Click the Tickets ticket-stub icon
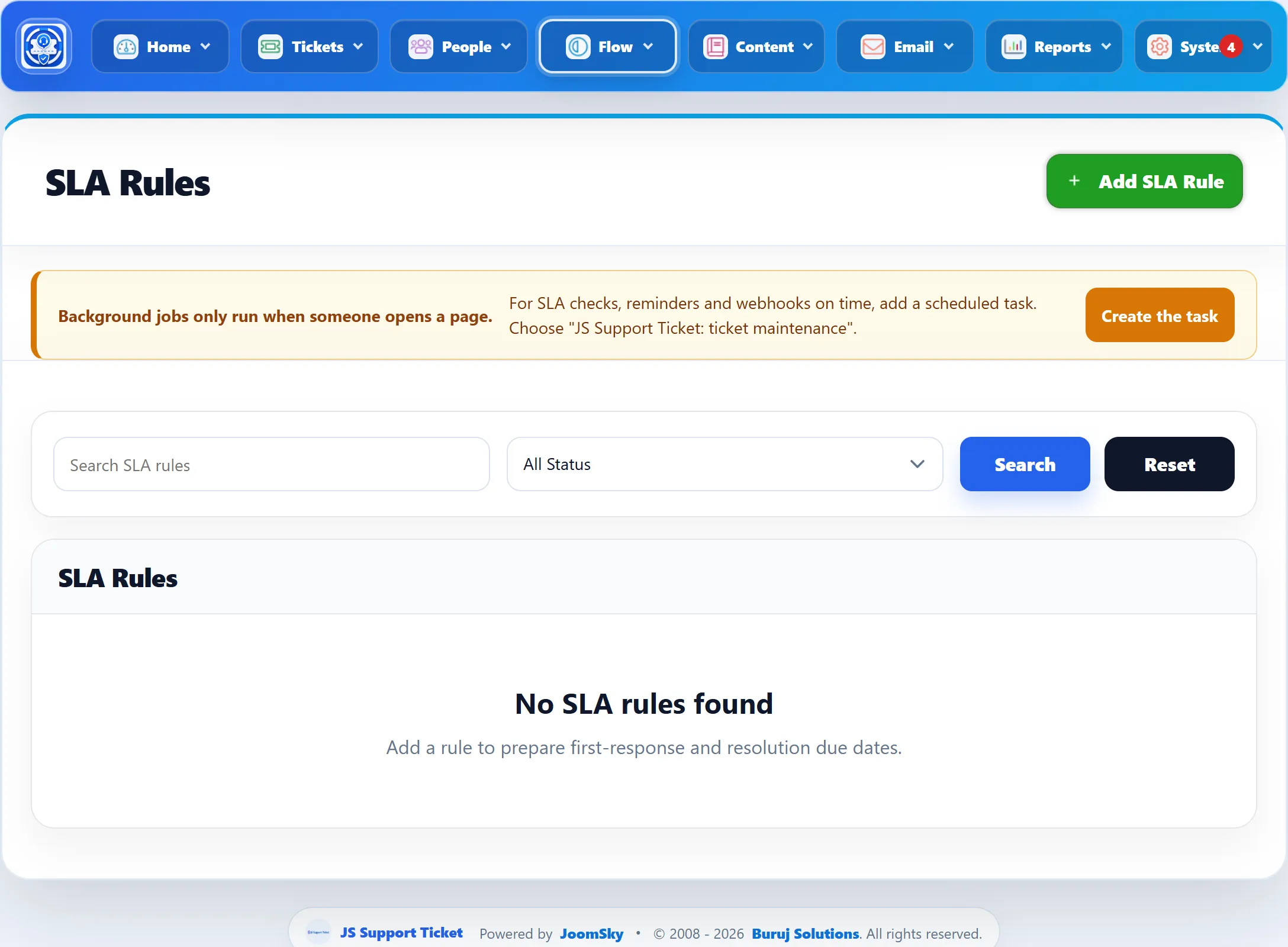The image size is (1288, 947). [x=271, y=47]
